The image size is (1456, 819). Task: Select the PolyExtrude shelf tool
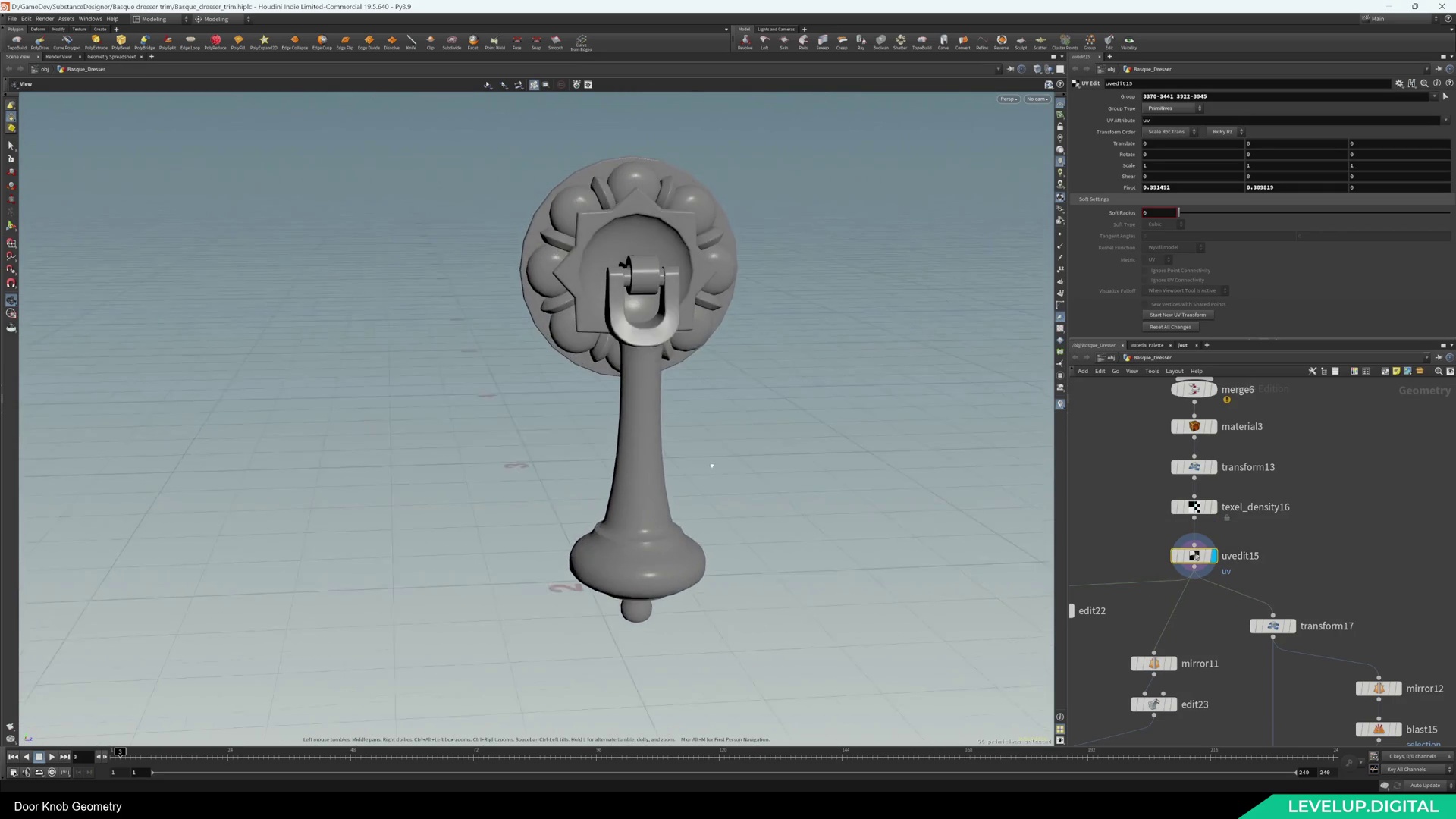pyautogui.click(x=96, y=42)
